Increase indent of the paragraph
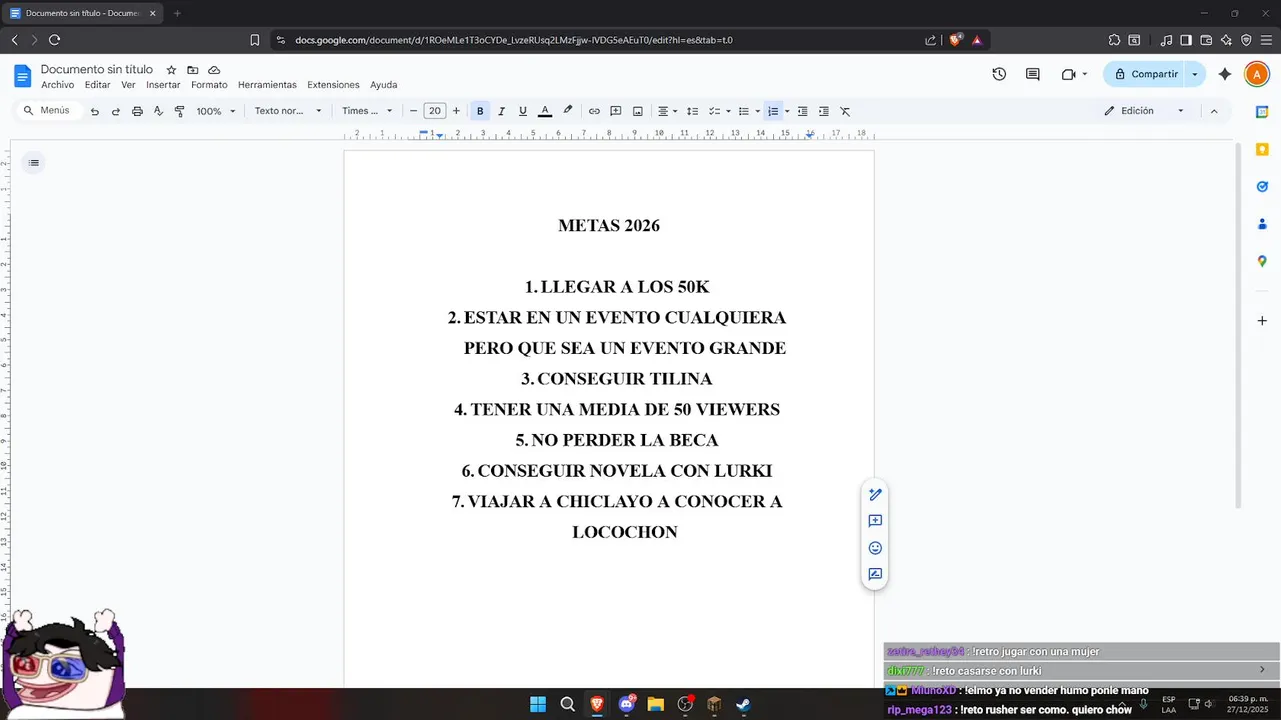Viewport: 1281px width, 720px height. (824, 111)
